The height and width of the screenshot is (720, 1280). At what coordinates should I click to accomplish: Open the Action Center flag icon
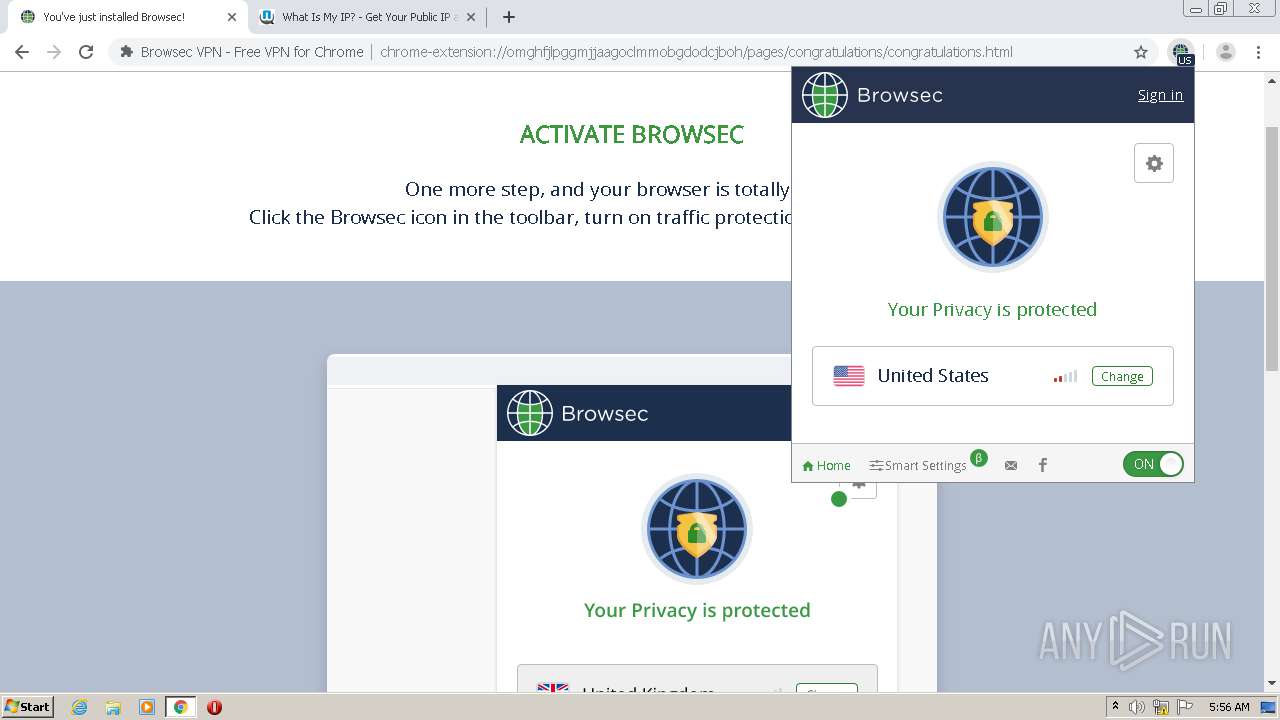click(x=1185, y=707)
